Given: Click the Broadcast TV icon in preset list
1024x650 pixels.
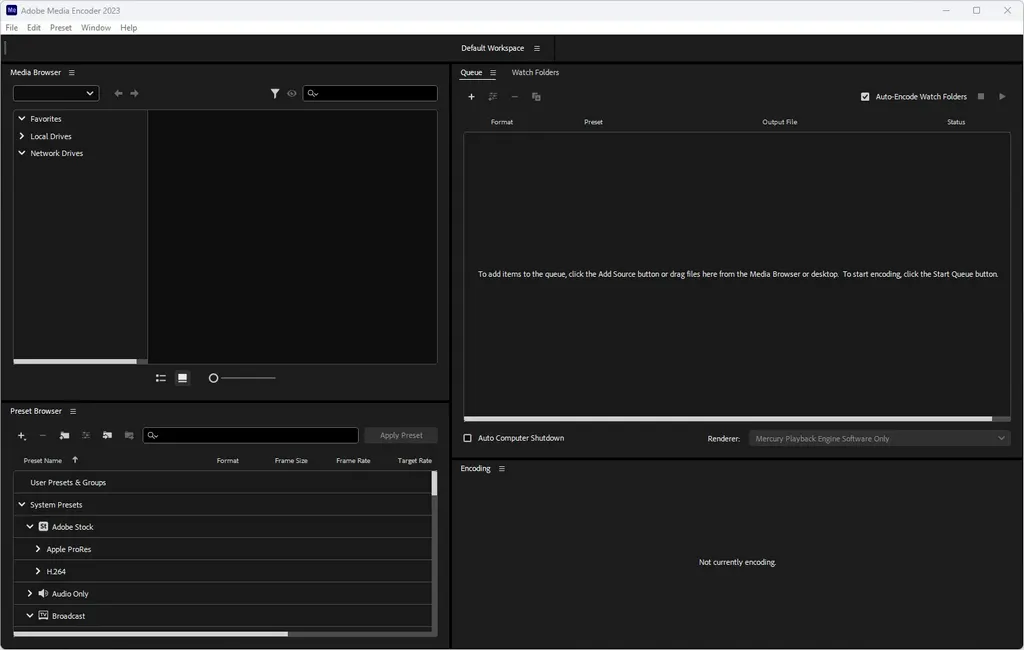Looking at the screenshot, I should pyautogui.click(x=43, y=615).
